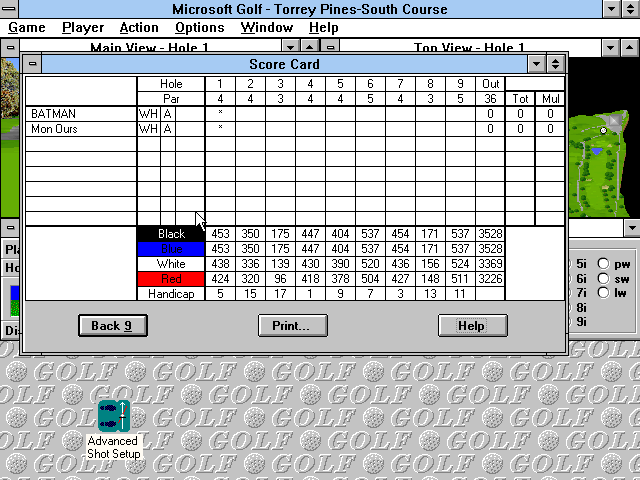Click BATMAN's WH tee cell
Viewport: 640px width, 480px height.
[x=149, y=113]
